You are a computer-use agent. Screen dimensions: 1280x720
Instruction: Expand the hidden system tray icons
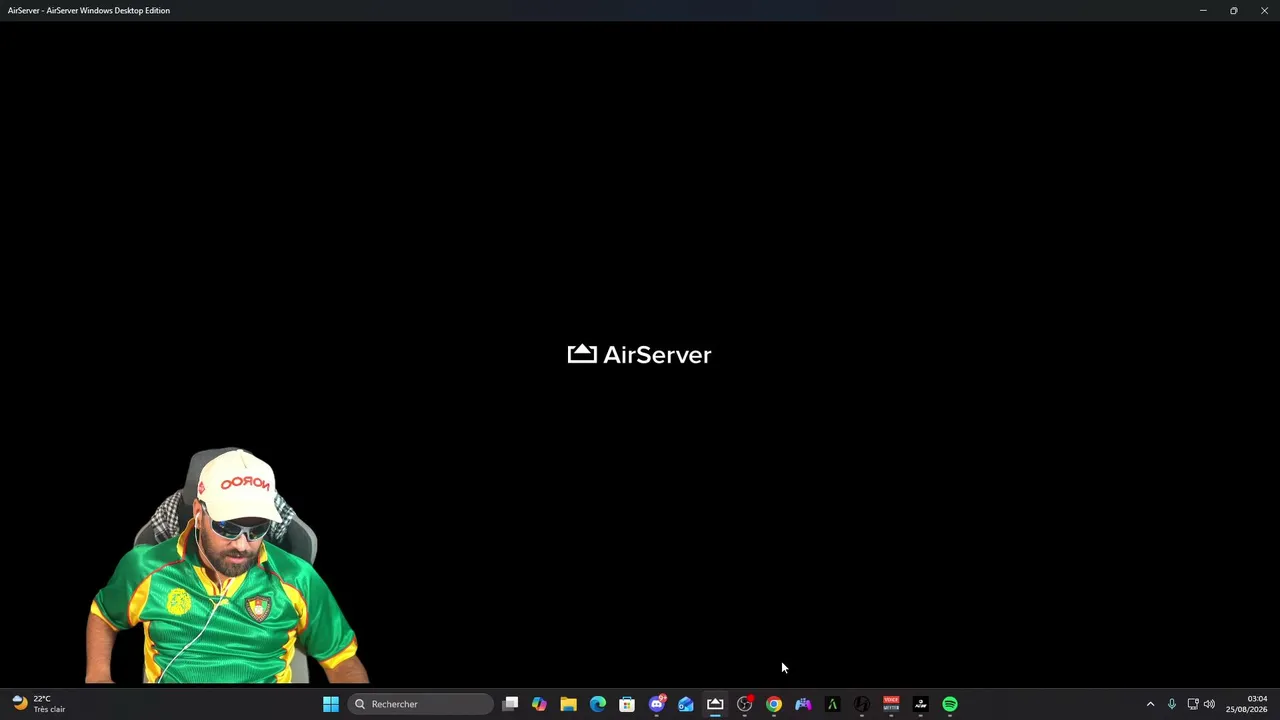[1150, 704]
